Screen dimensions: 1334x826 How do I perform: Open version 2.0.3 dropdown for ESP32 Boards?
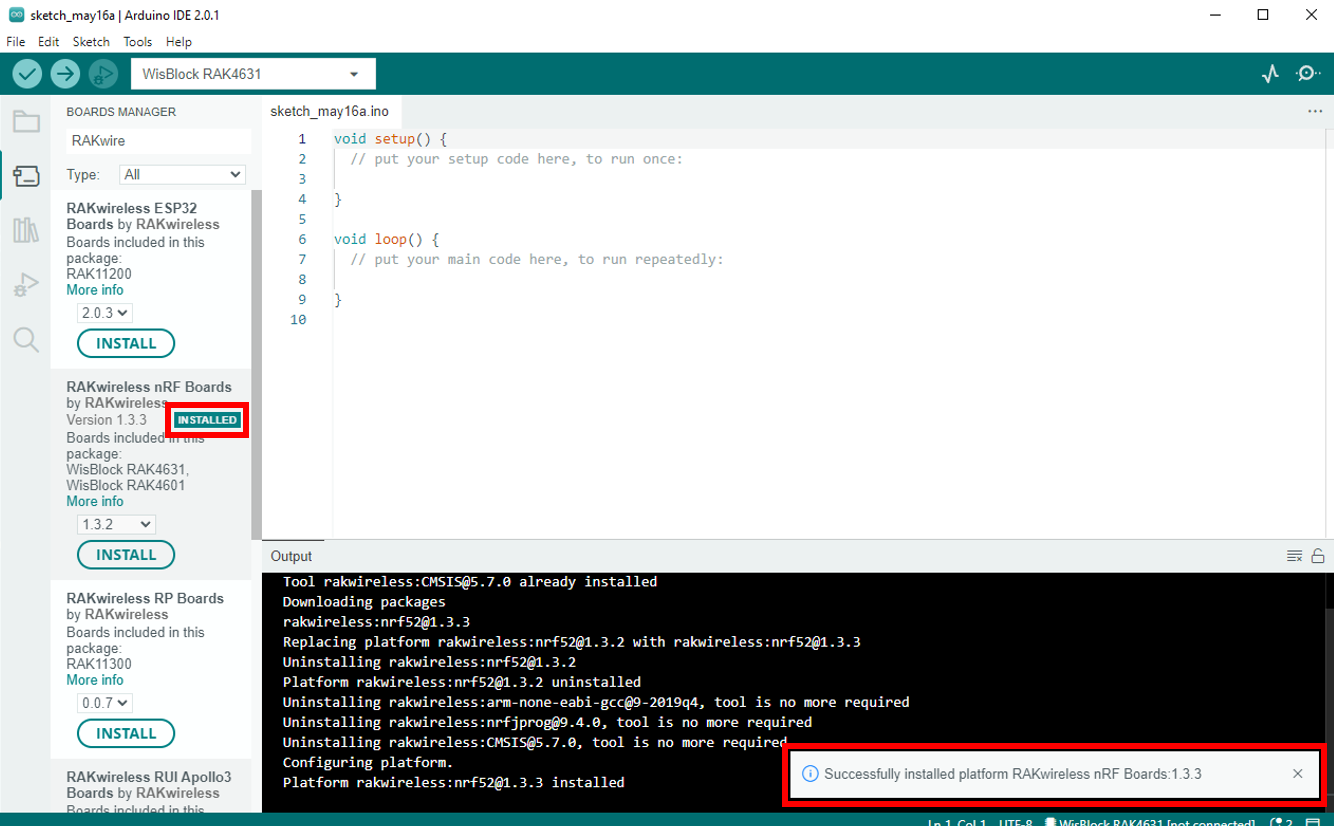[x=105, y=313]
